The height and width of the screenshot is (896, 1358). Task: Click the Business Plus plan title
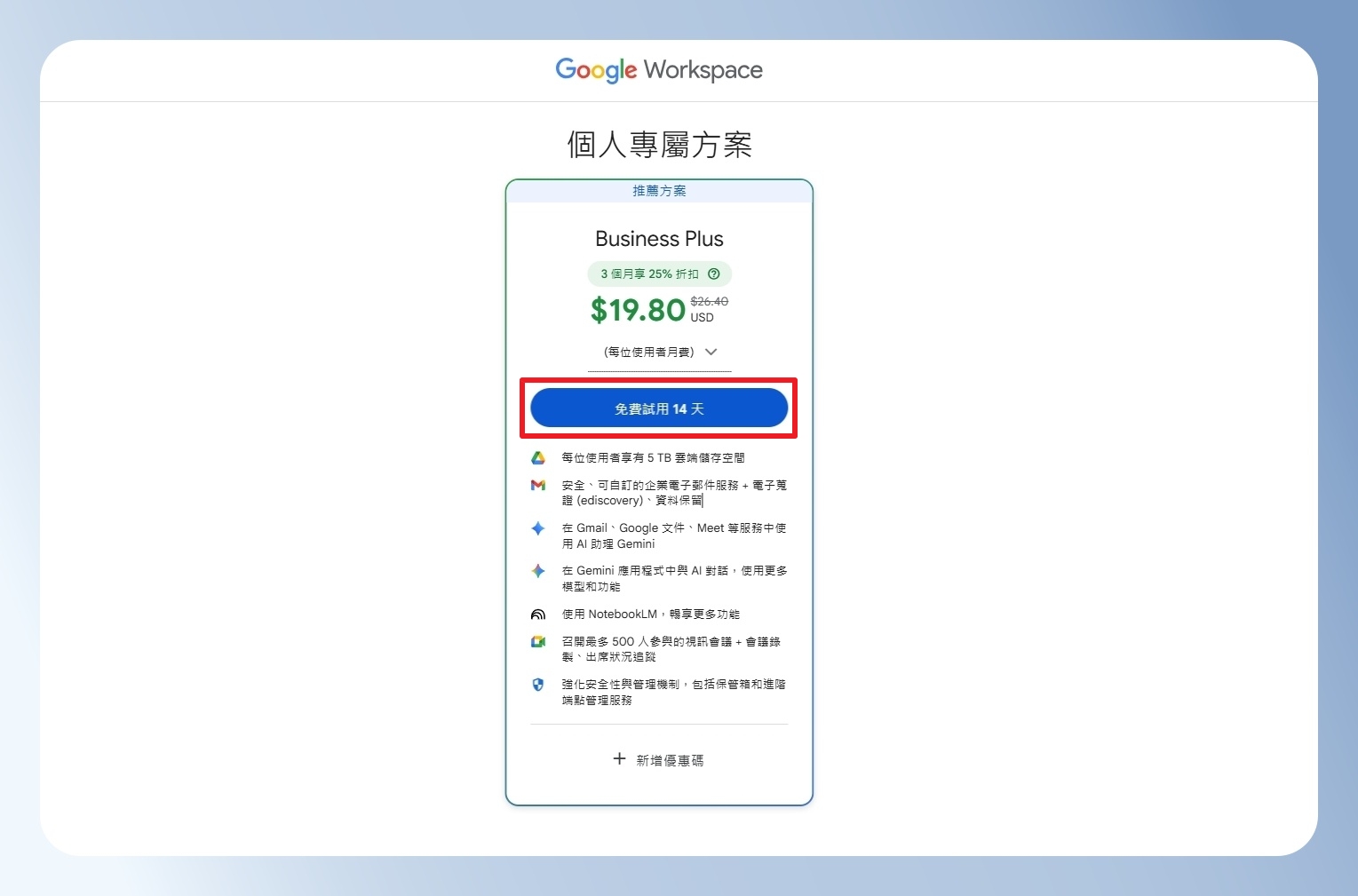659,239
